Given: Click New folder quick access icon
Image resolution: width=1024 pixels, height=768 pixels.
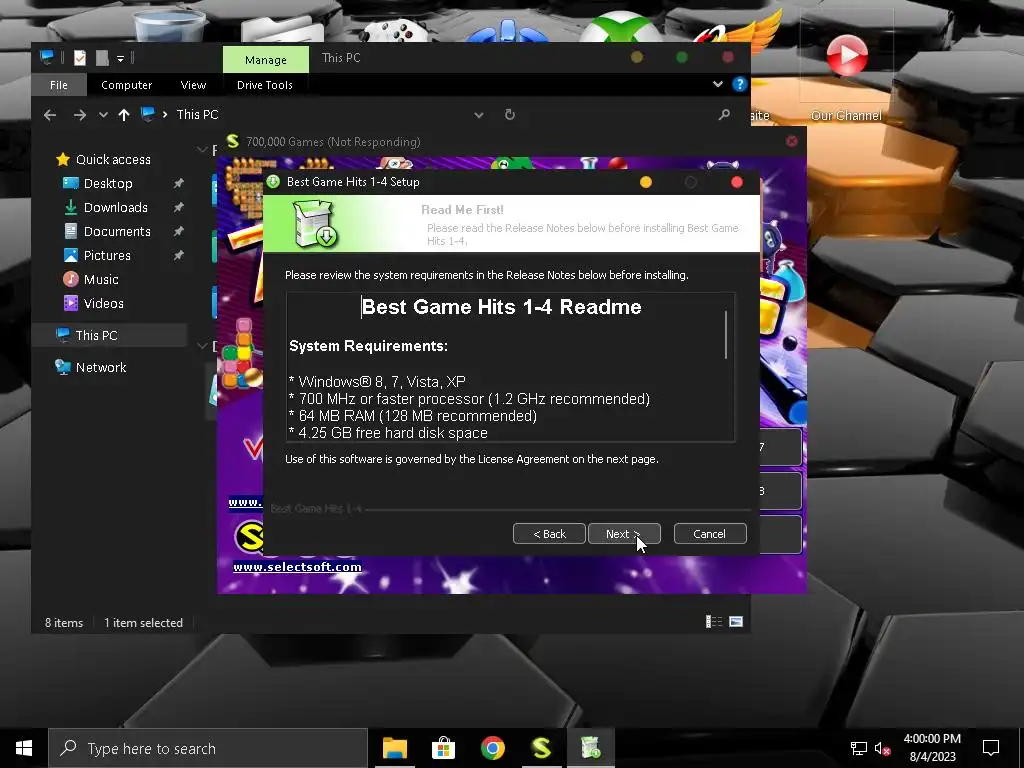Looking at the screenshot, I should click(102, 58).
